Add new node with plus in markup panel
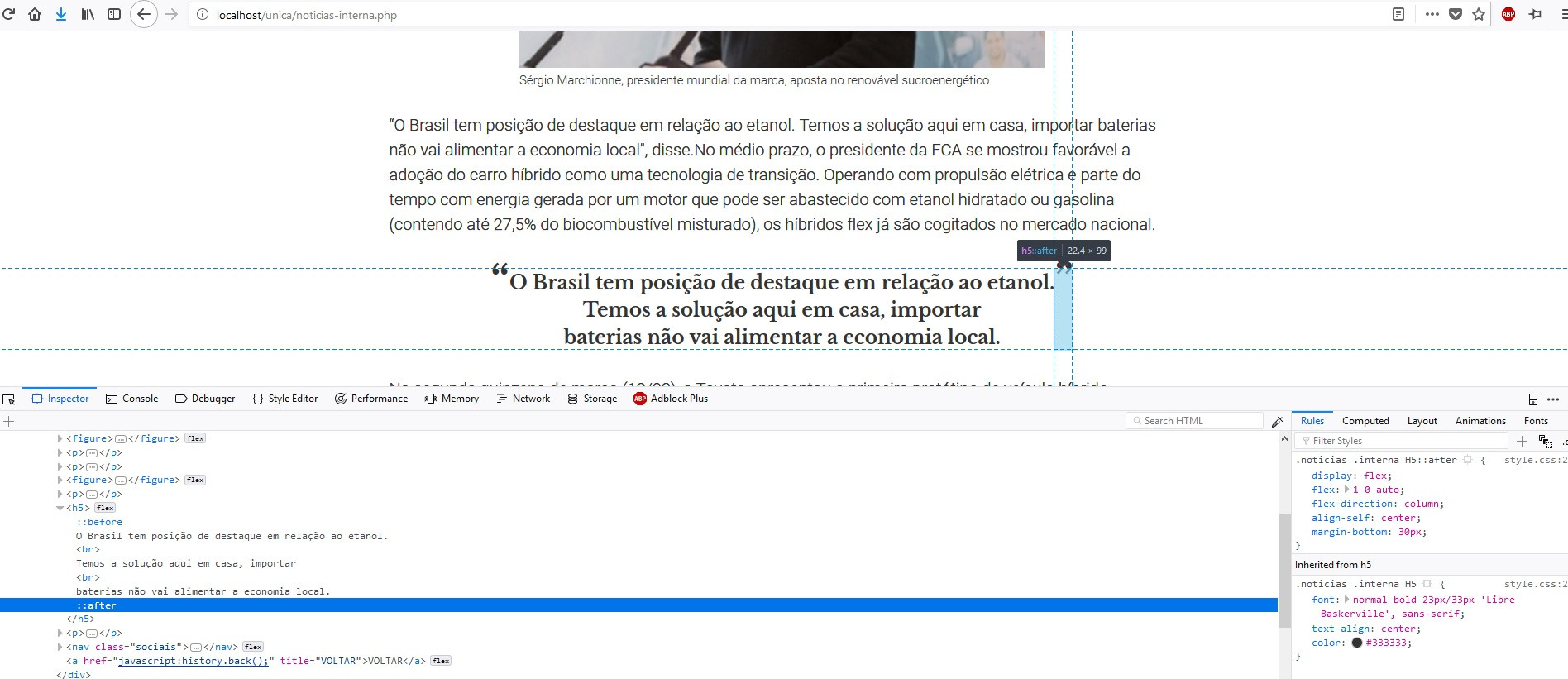The width and height of the screenshot is (1568, 679). (x=9, y=421)
